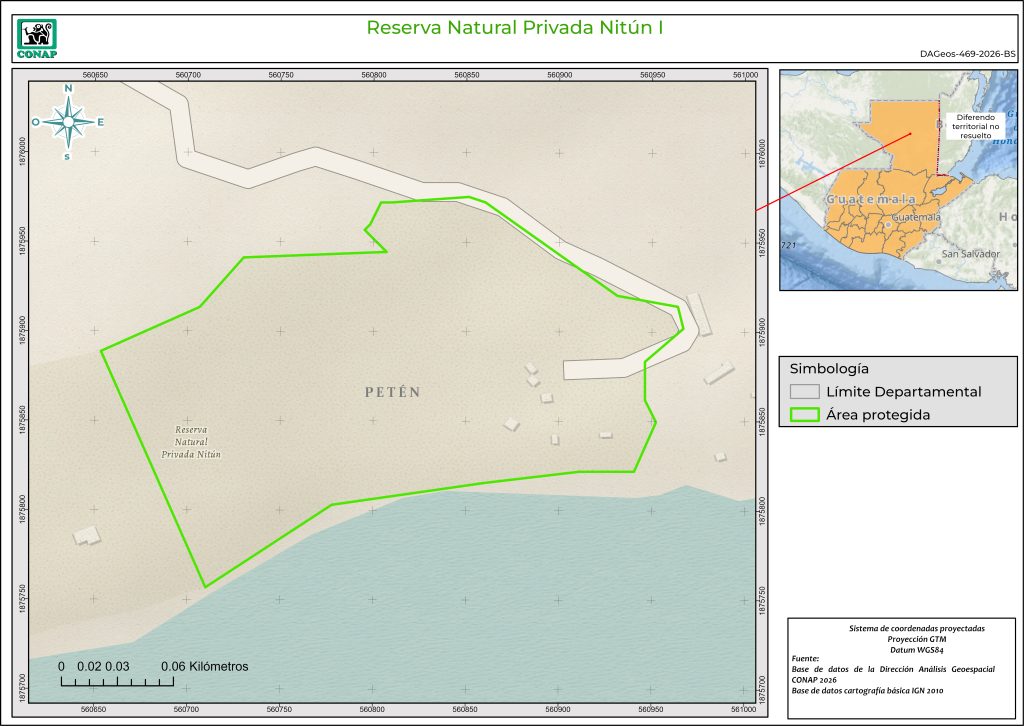Click the CONAP logo
The image size is (1024, 726).
point(38,38)
